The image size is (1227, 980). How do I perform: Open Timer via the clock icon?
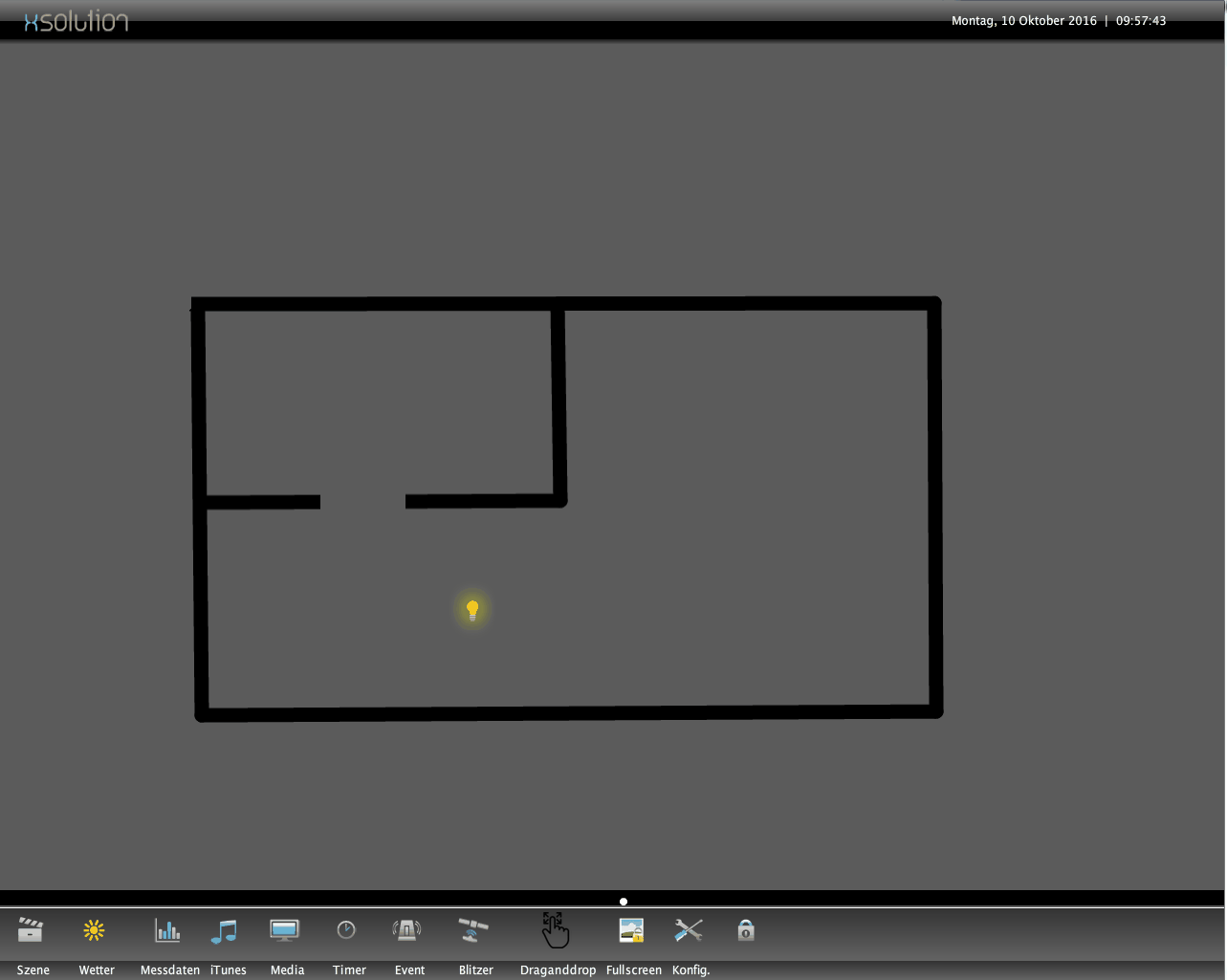click(346, 929)
